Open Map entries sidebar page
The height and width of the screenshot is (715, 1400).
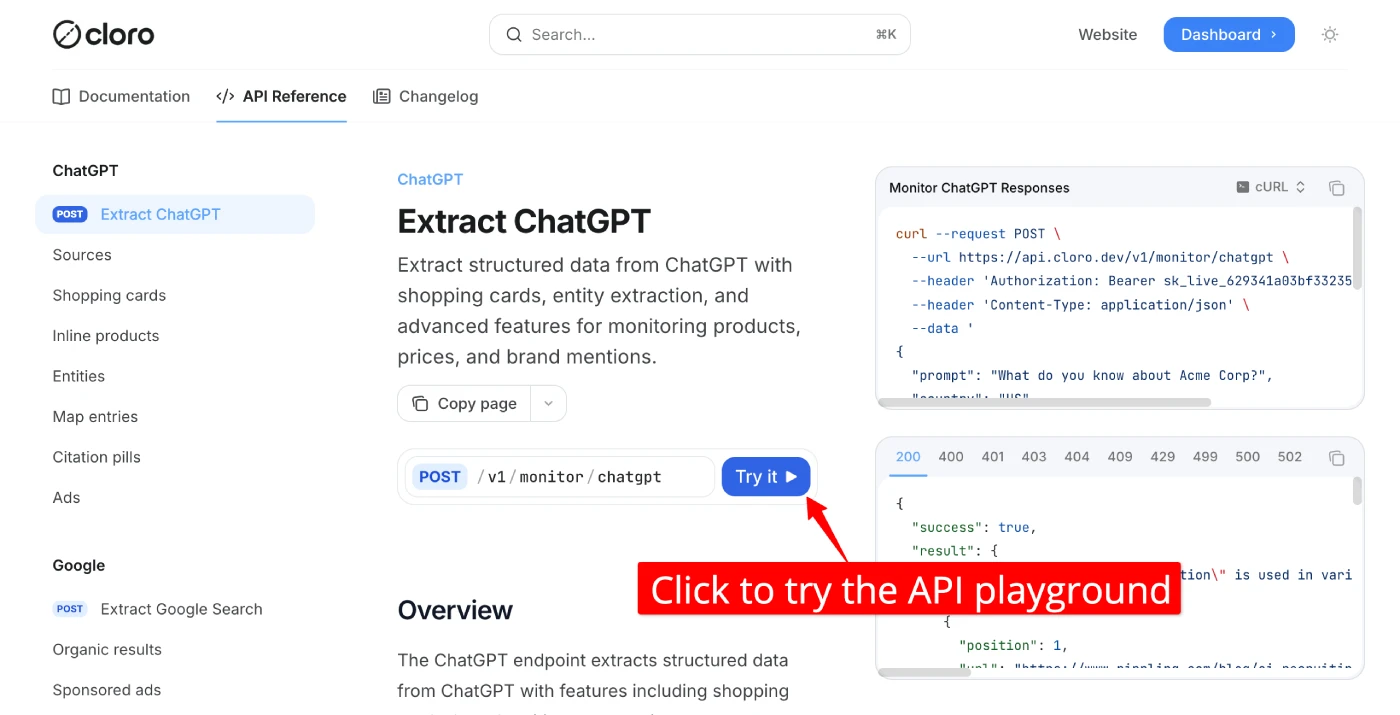point(95,416)
